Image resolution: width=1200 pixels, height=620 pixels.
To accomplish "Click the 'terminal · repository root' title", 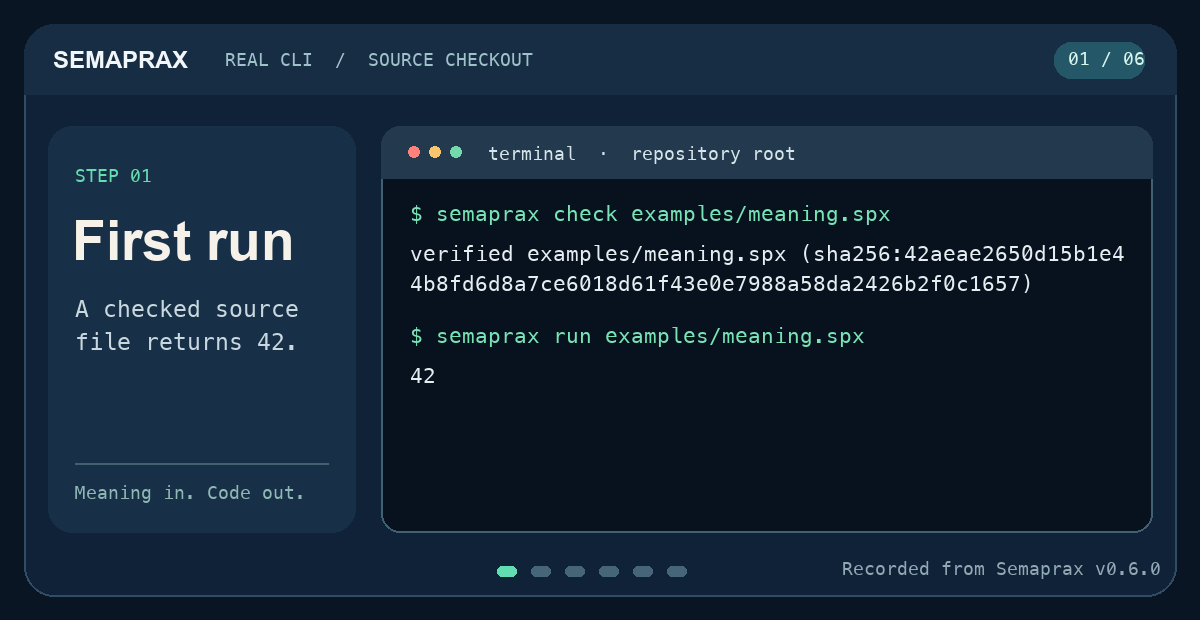I will [x=642, y=154].
